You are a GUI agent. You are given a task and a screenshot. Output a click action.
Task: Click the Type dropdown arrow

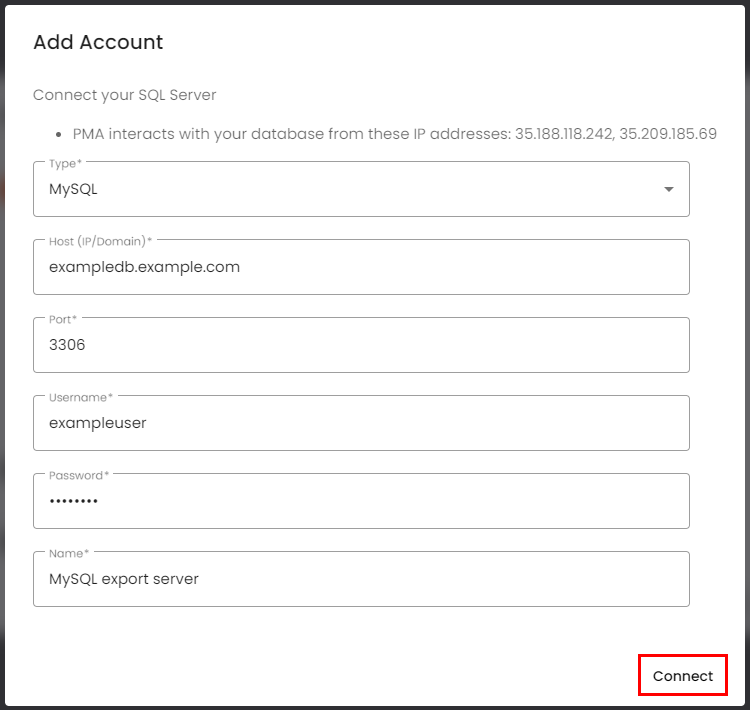pyautogui.click(x=668, y=190)
